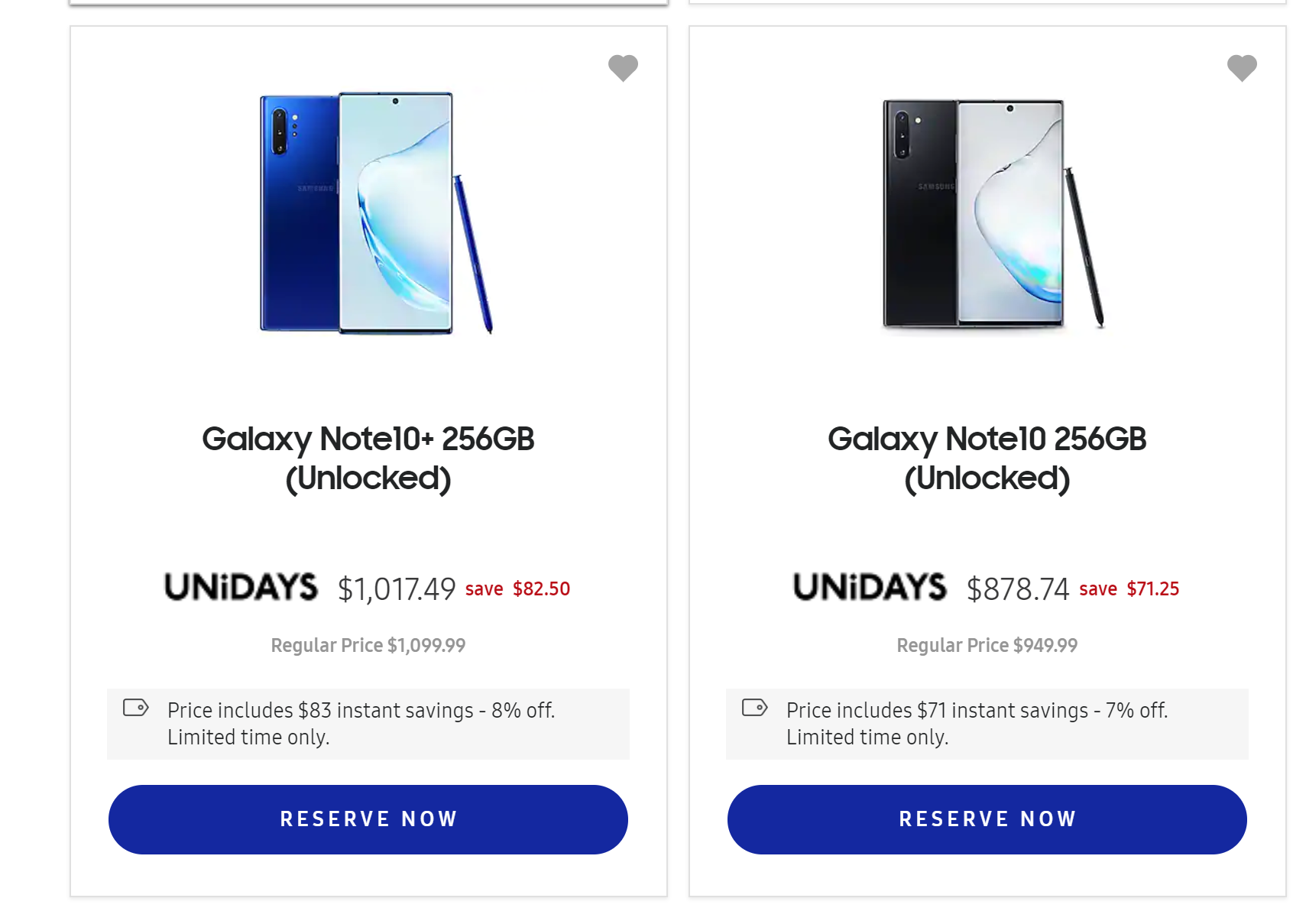Toggle wishlist heart on Galaxy Note10 card
The image size is (1293, 924).
(x=1242, y=68)
